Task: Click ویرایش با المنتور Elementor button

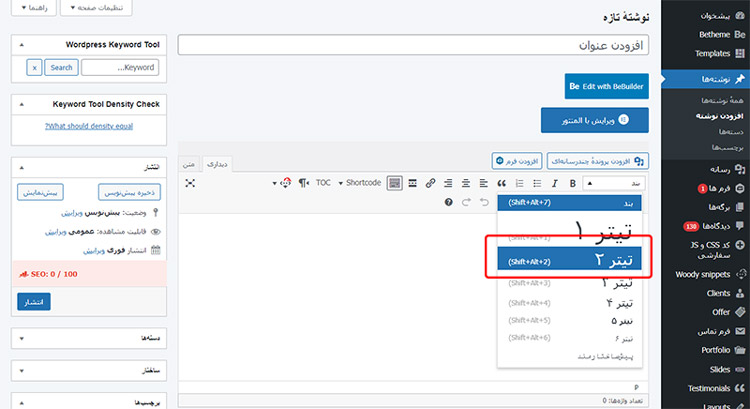Action: point(595,120)
